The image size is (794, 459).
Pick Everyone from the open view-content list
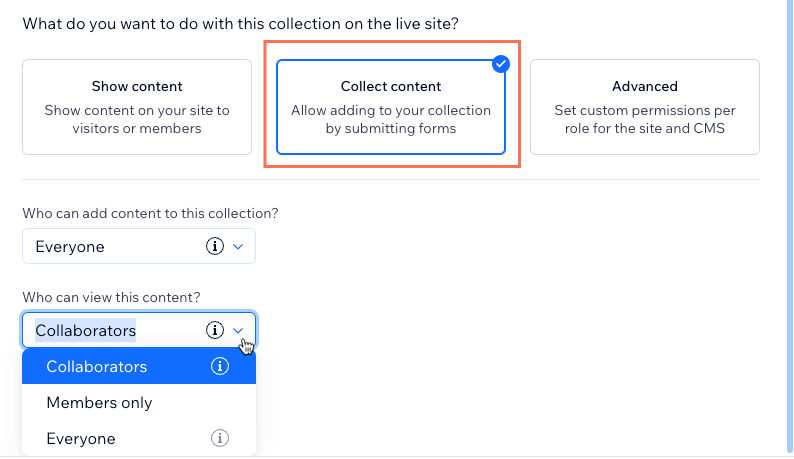coord(139,438)
